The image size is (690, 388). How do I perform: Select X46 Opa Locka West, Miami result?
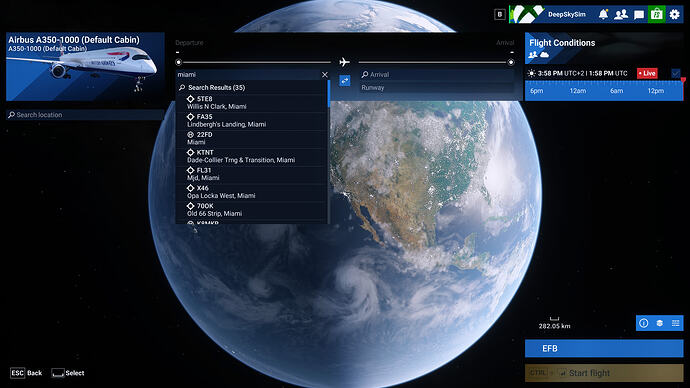pyautogui.click(x=252, y=192)
